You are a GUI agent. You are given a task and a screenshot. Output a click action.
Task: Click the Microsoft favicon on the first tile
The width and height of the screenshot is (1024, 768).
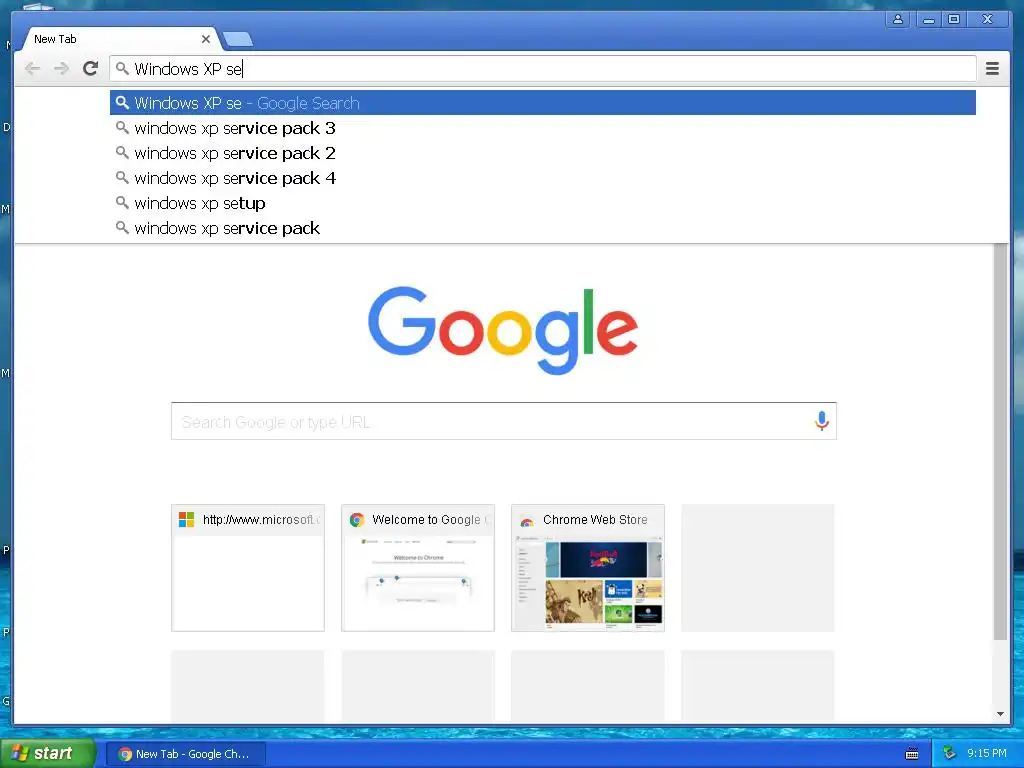[186, 520]
